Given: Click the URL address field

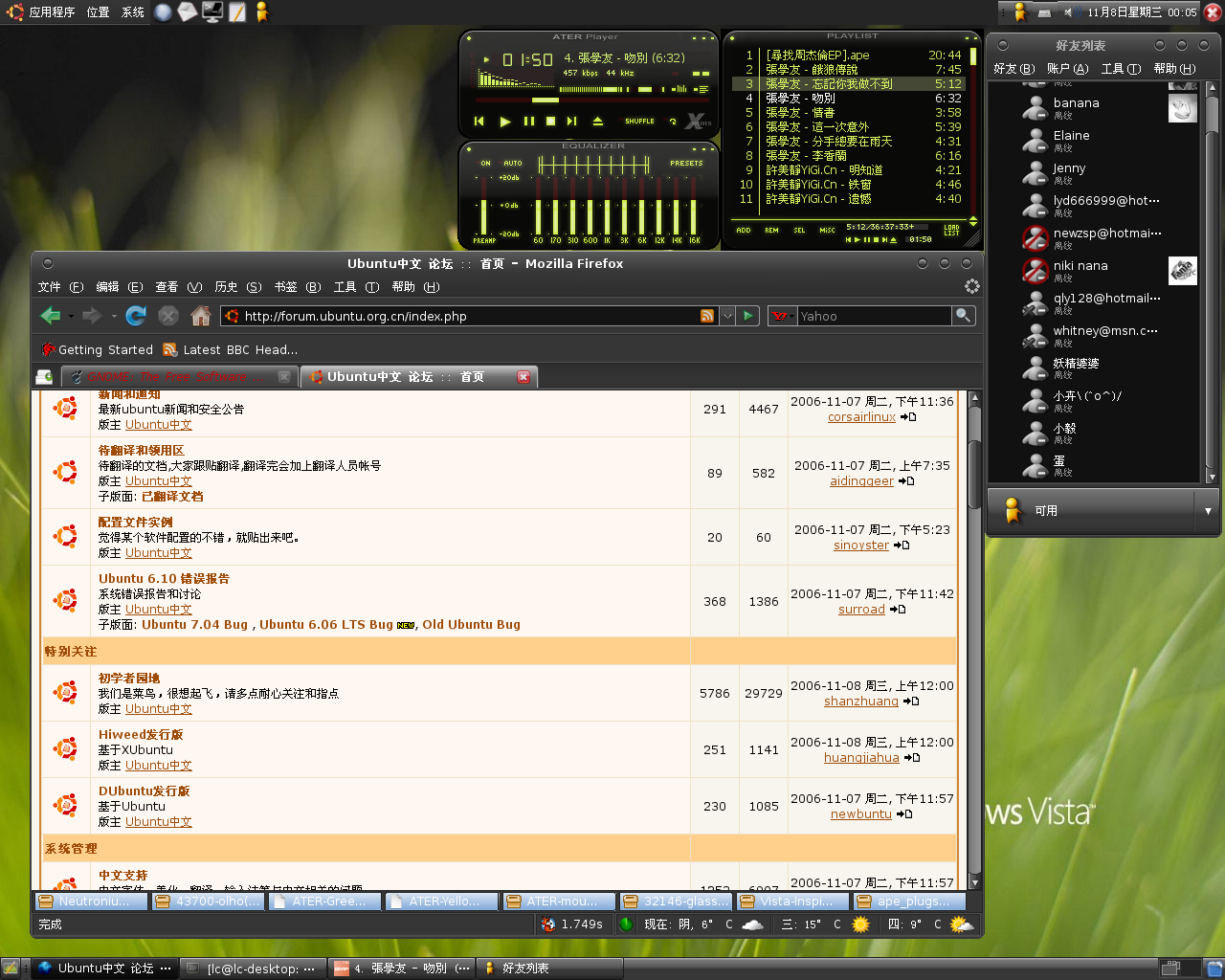Looking at the screenshot, I should coord(469,316).
